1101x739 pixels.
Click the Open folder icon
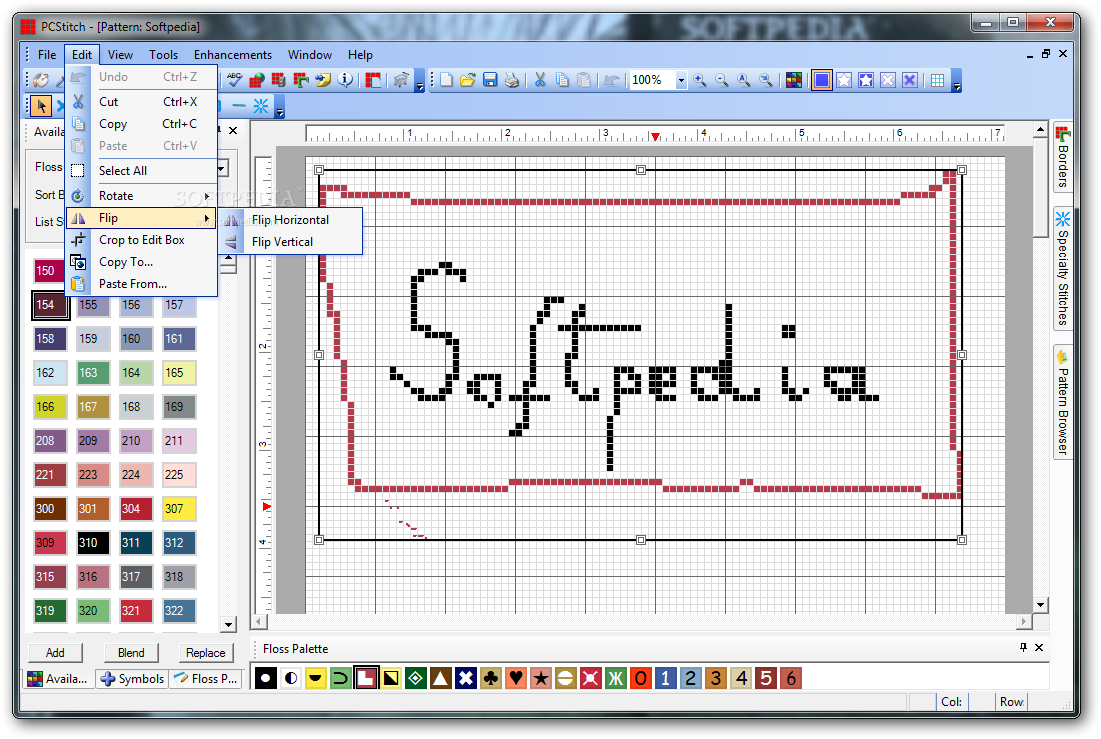(x=468, y=80)
